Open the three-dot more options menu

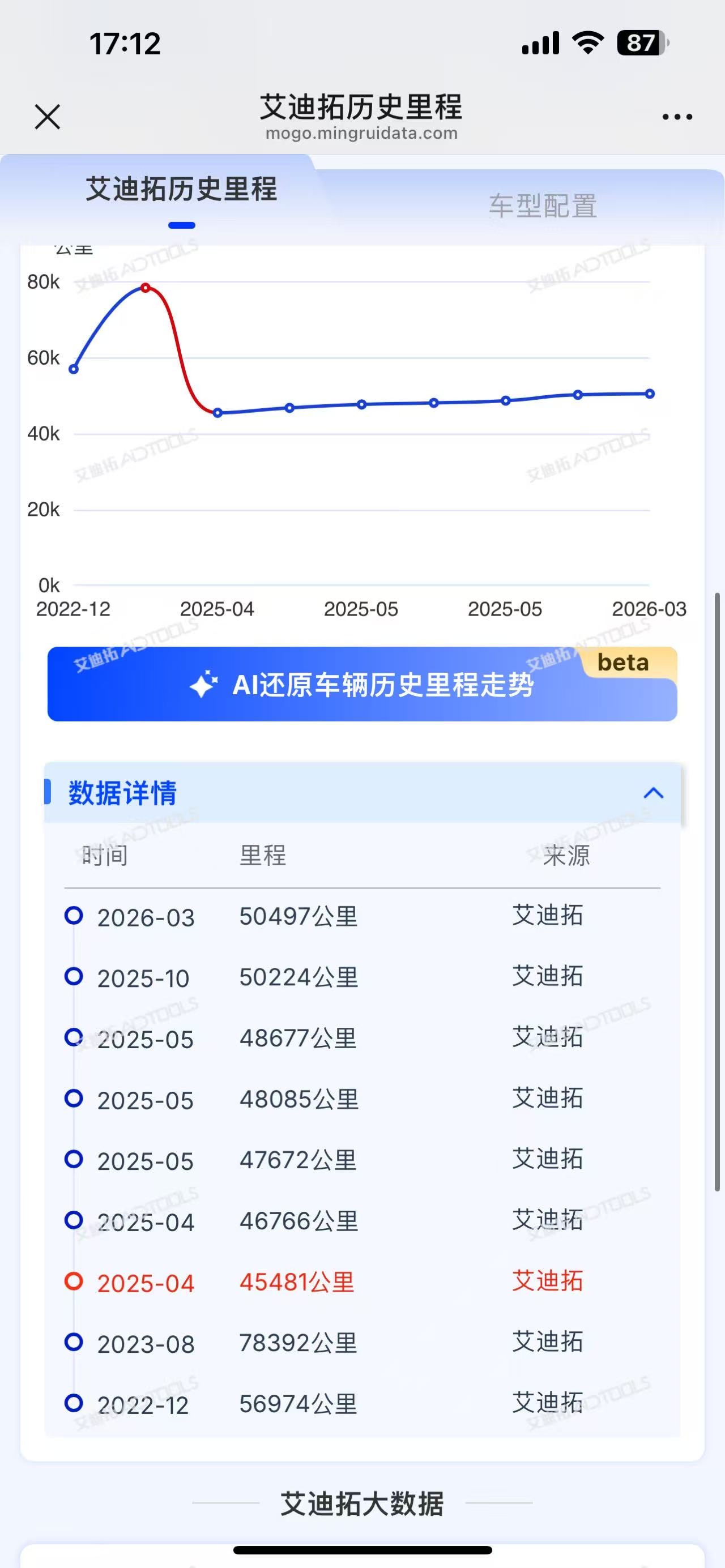click(677, 117)
